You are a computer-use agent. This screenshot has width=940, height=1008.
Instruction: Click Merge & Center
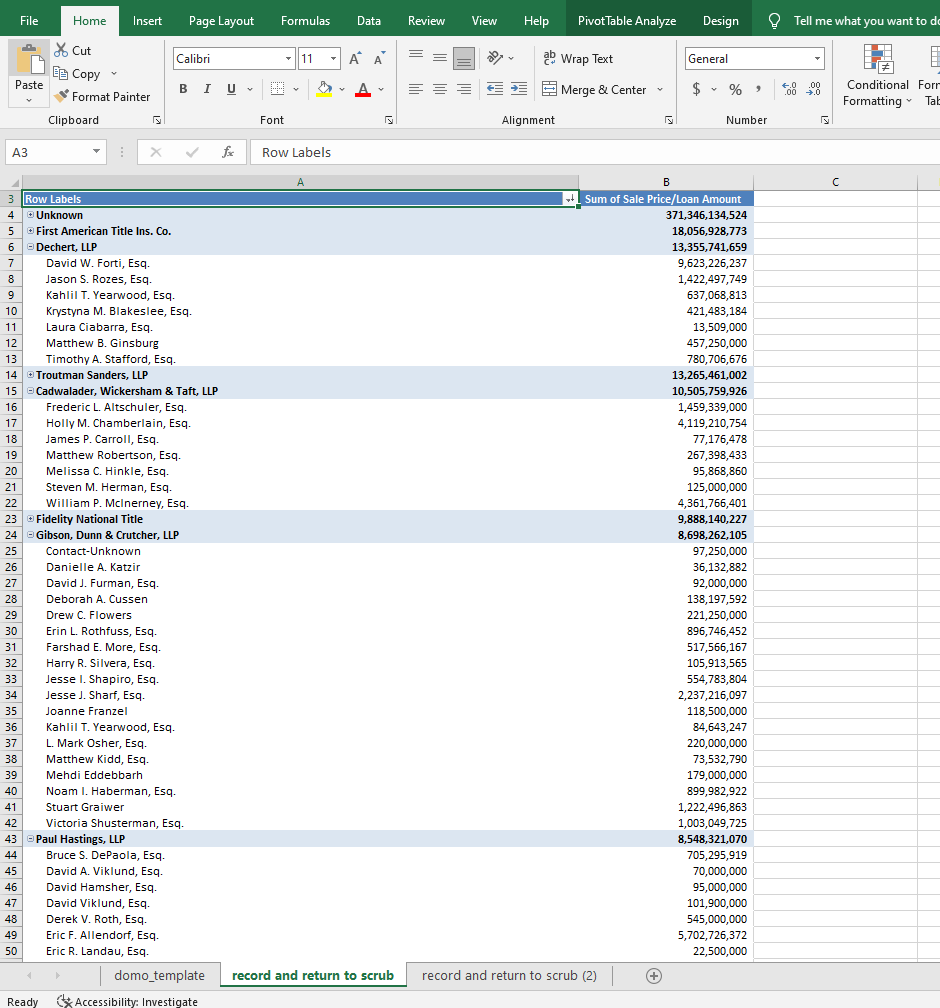pyautogui.click(x=595, y=89)
